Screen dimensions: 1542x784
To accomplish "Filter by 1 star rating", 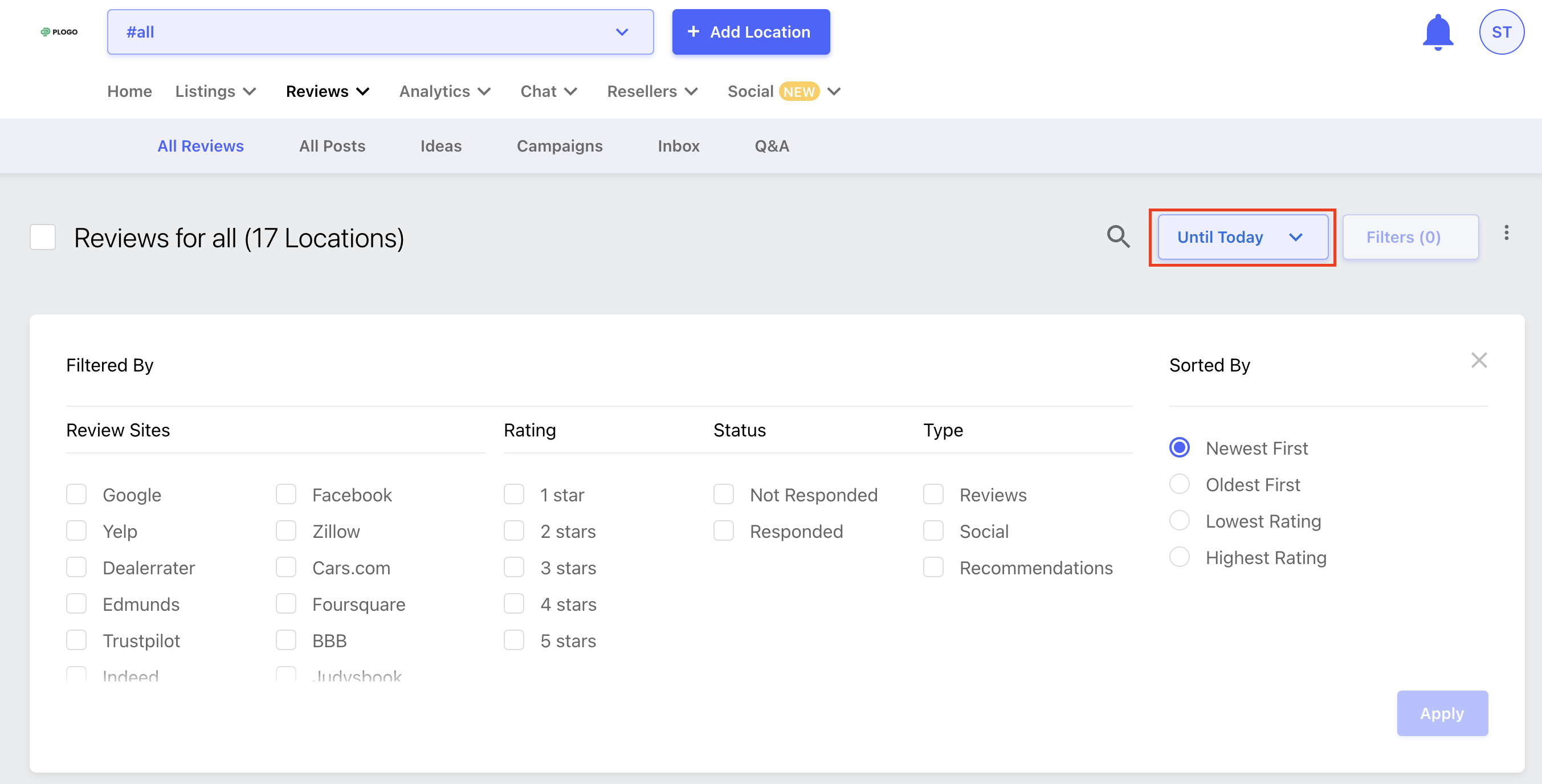I will point(514,495).
